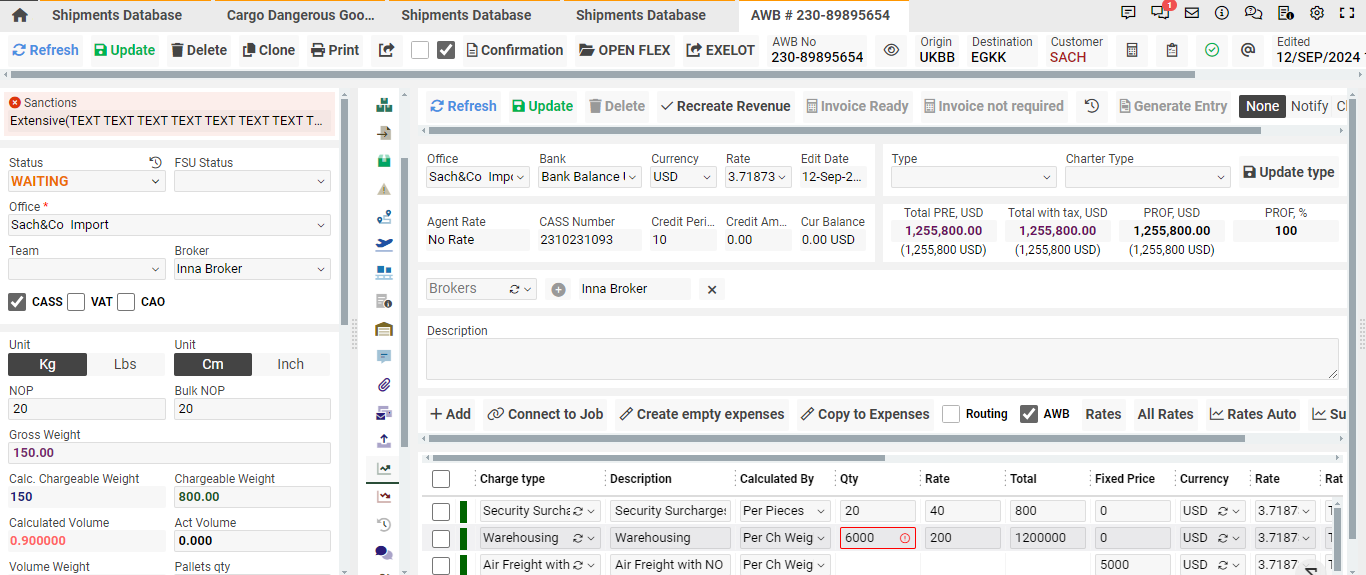Open the mail envelope icon
1366x575 pixels.
1191,13
